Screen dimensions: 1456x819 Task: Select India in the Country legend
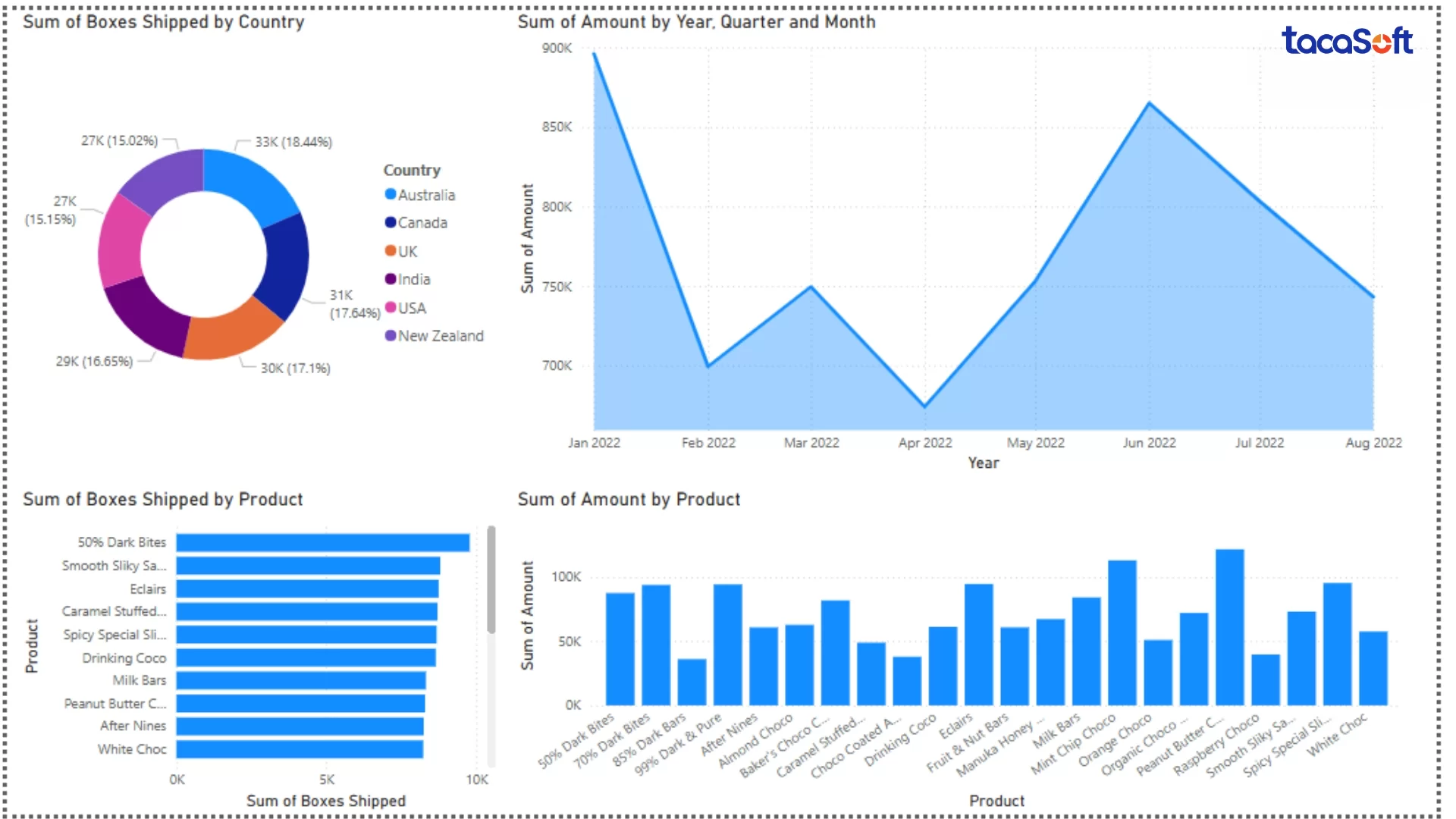click(408, 279)
